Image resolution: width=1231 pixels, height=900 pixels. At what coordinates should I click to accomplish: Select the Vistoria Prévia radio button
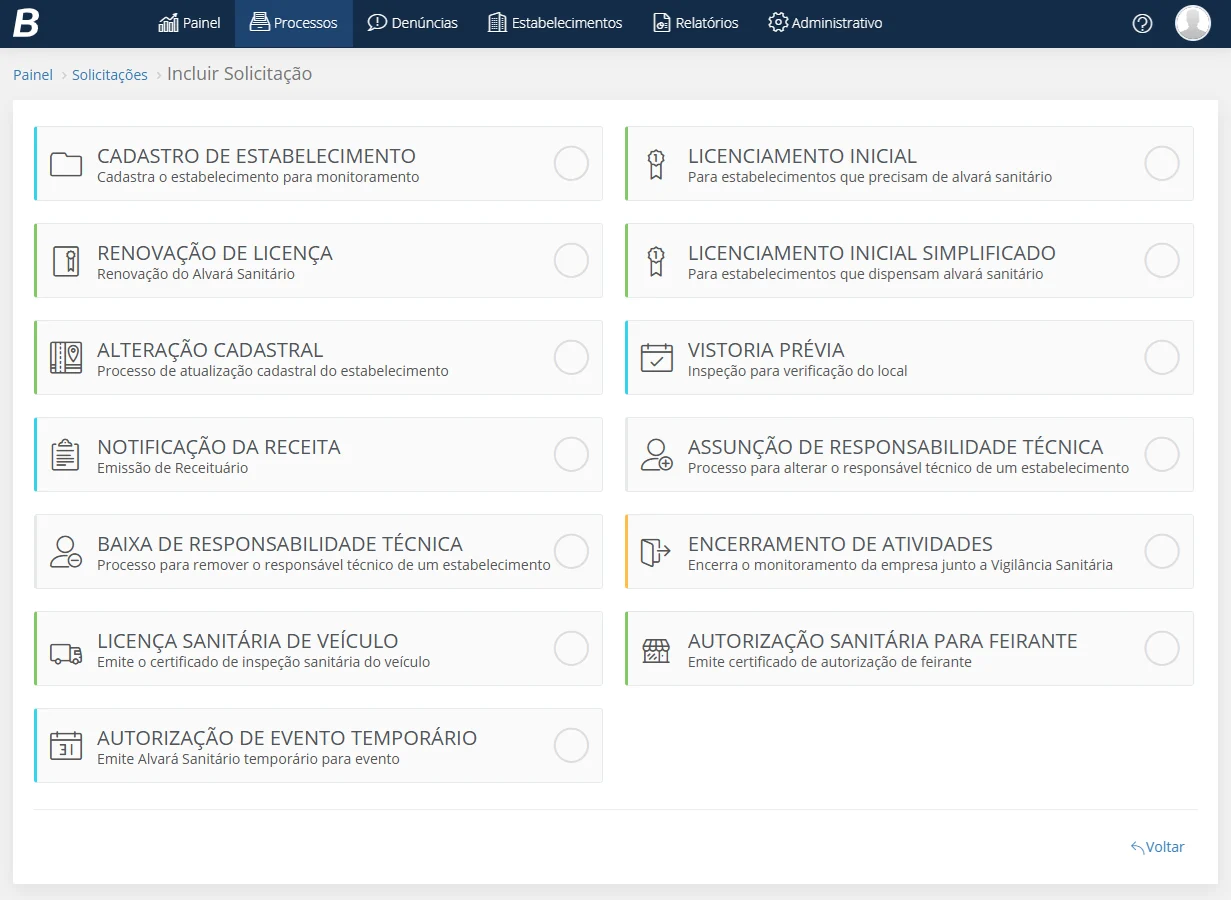[x=1162, y=357]
